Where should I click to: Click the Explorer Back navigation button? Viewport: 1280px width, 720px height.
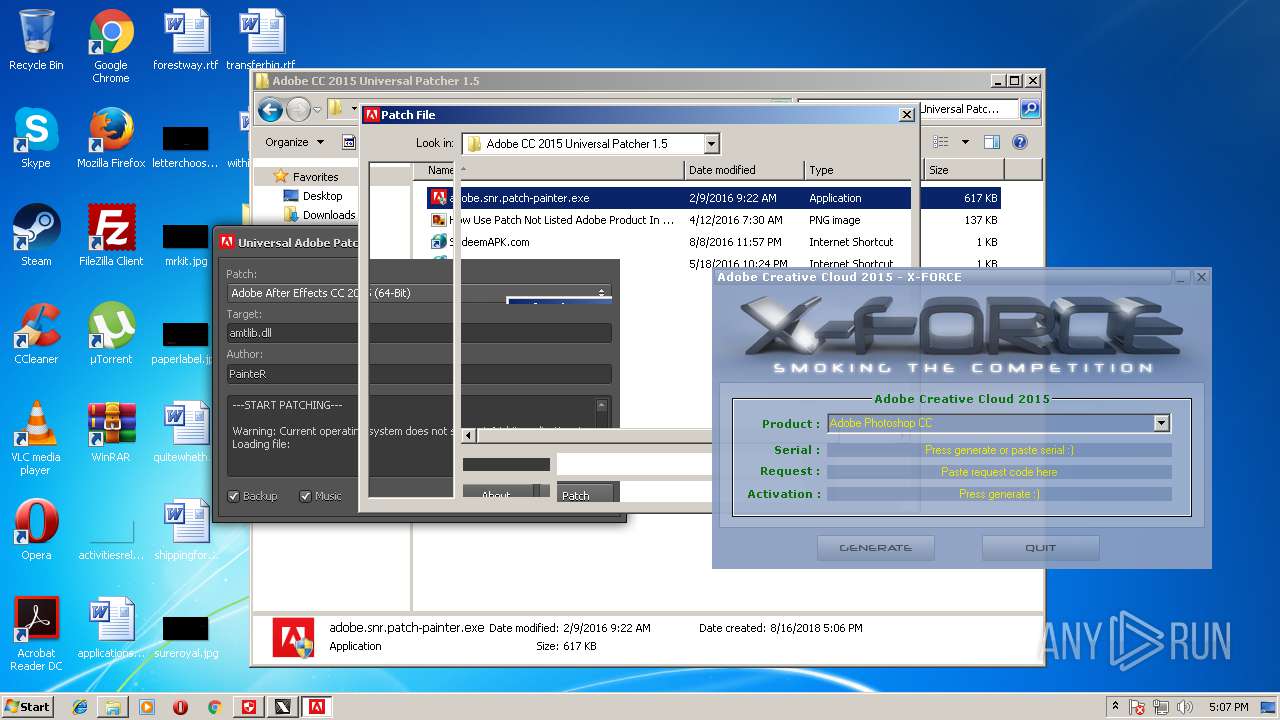[x=270, y=109]
